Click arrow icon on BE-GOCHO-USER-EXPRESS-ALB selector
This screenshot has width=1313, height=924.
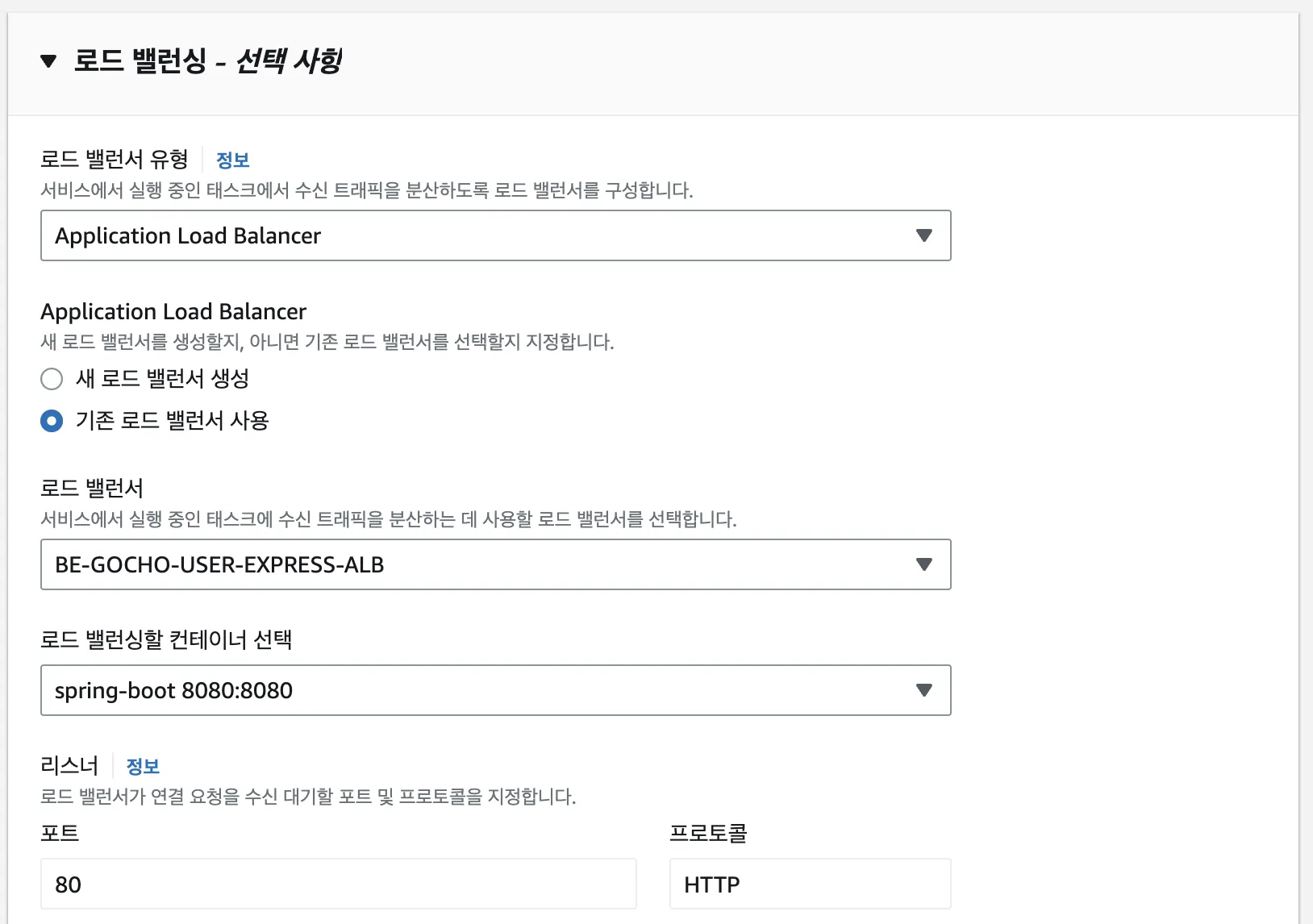click(x=924, y=564)
